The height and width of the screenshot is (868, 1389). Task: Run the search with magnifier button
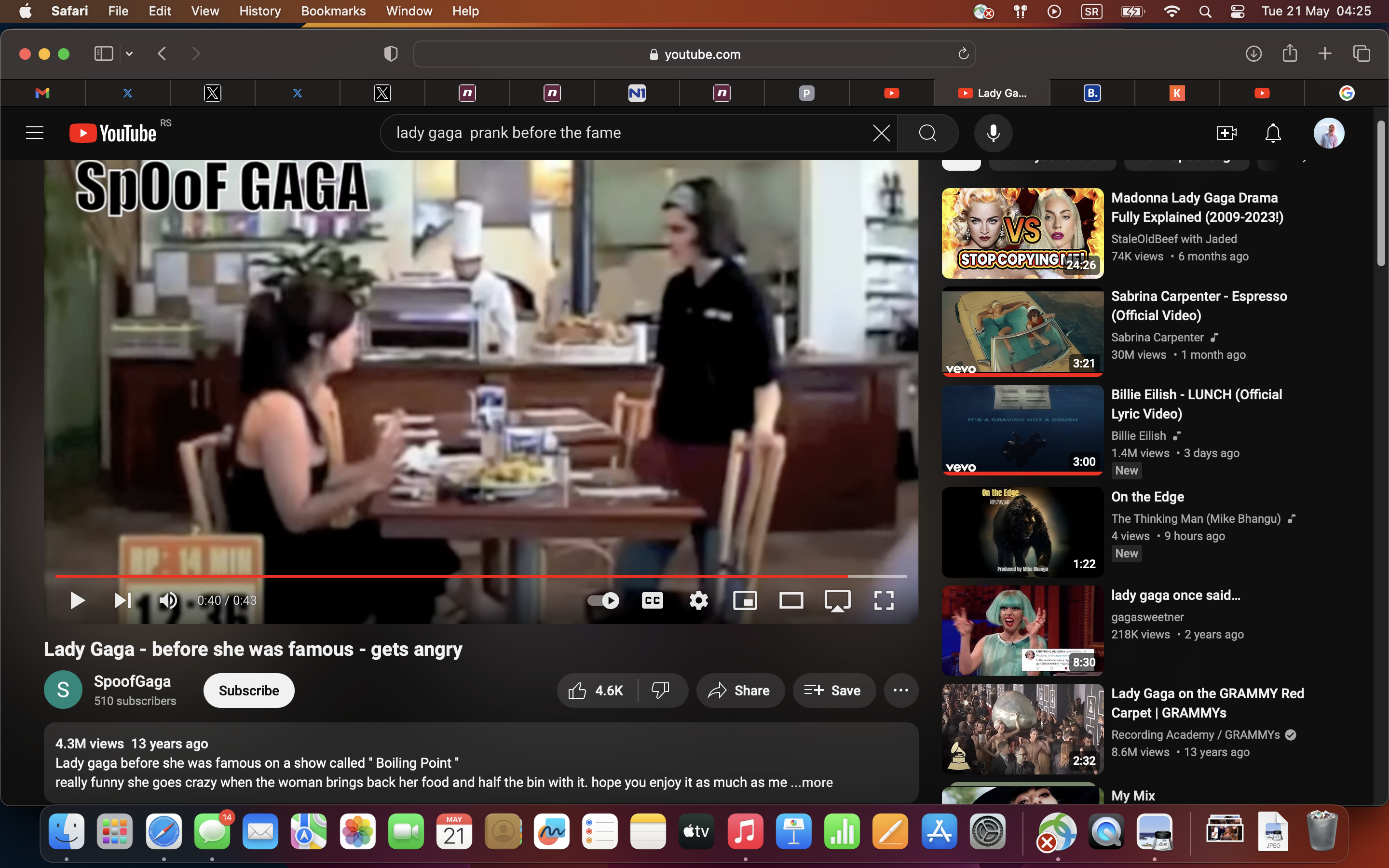tap(927, 133)
